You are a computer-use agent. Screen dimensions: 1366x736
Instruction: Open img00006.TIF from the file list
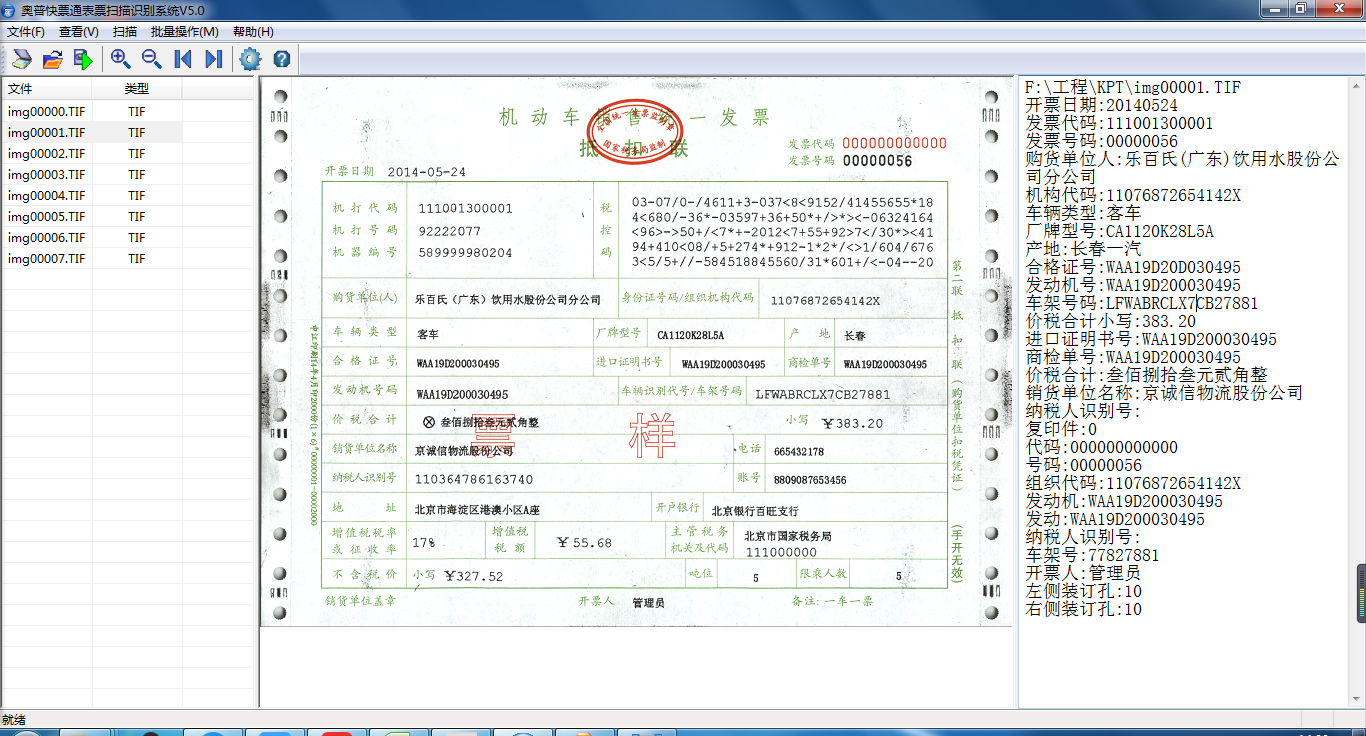tap(47, 237)
